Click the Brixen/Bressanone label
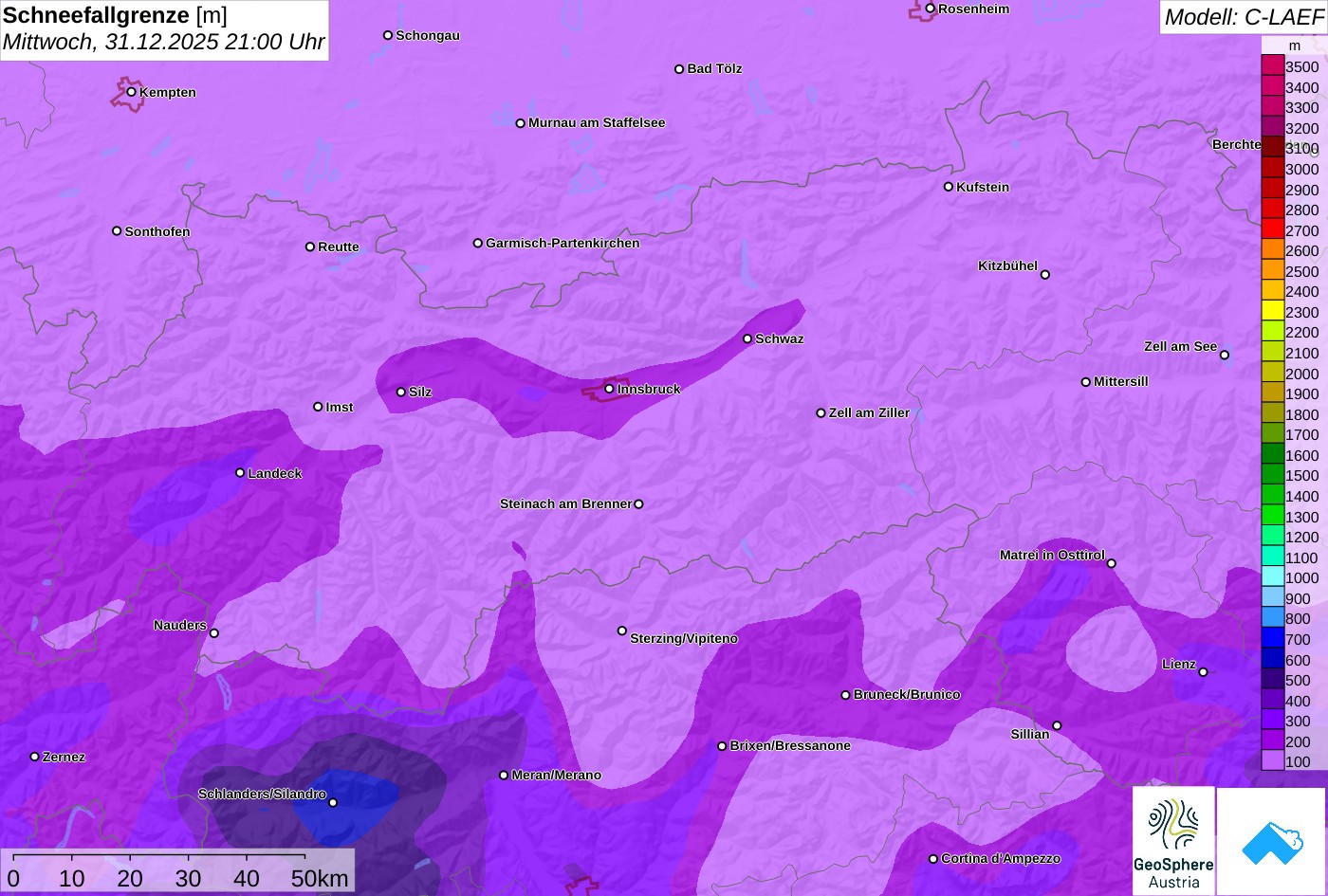 pos(790,745)
